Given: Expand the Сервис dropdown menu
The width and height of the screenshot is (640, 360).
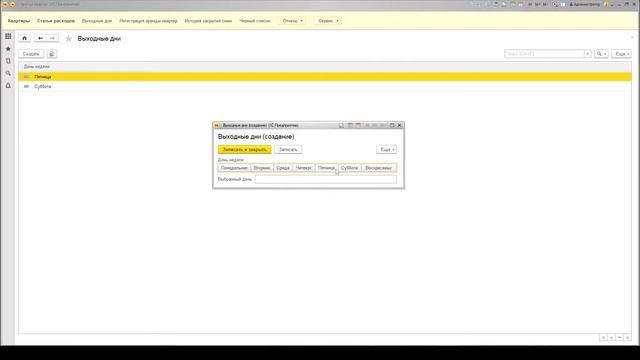Looking at the screenshot, I should pyautogui.click(x=328, y=21).
